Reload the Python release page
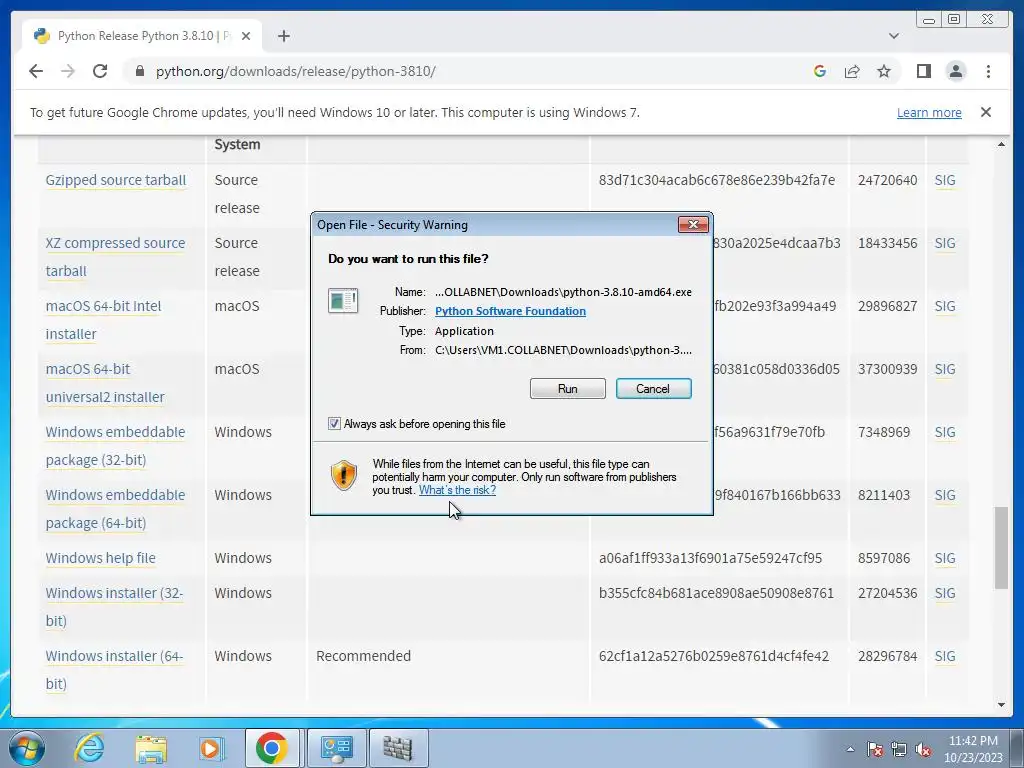 click(x=100, y=71)
